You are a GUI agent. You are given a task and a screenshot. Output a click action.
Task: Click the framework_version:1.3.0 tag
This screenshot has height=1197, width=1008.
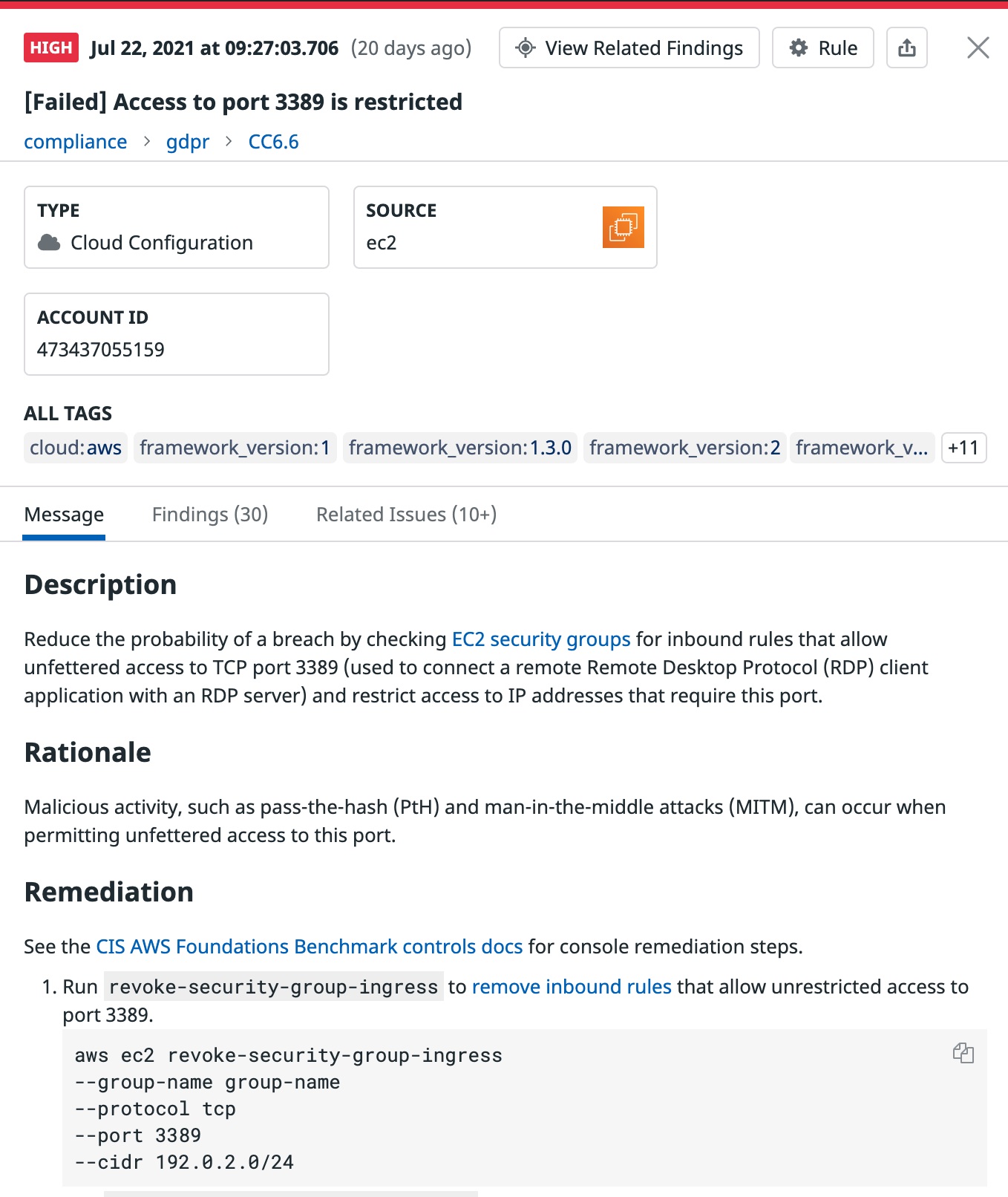click(x=459, y=448)
